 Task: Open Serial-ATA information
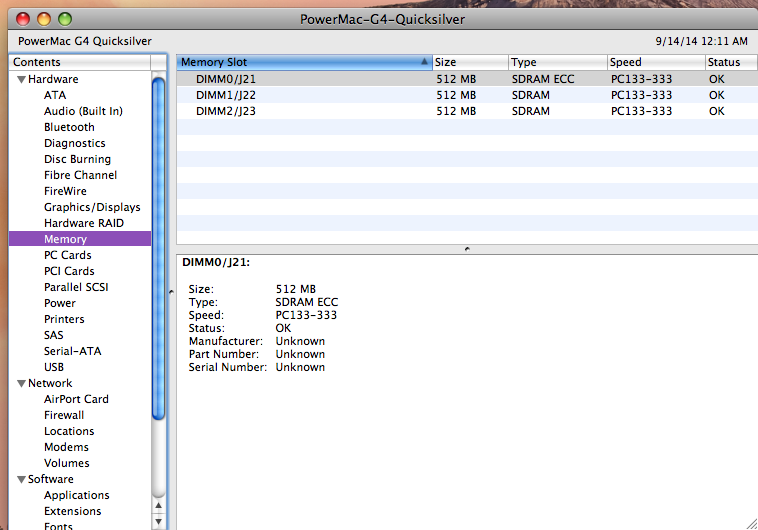(x=73, y=351)
